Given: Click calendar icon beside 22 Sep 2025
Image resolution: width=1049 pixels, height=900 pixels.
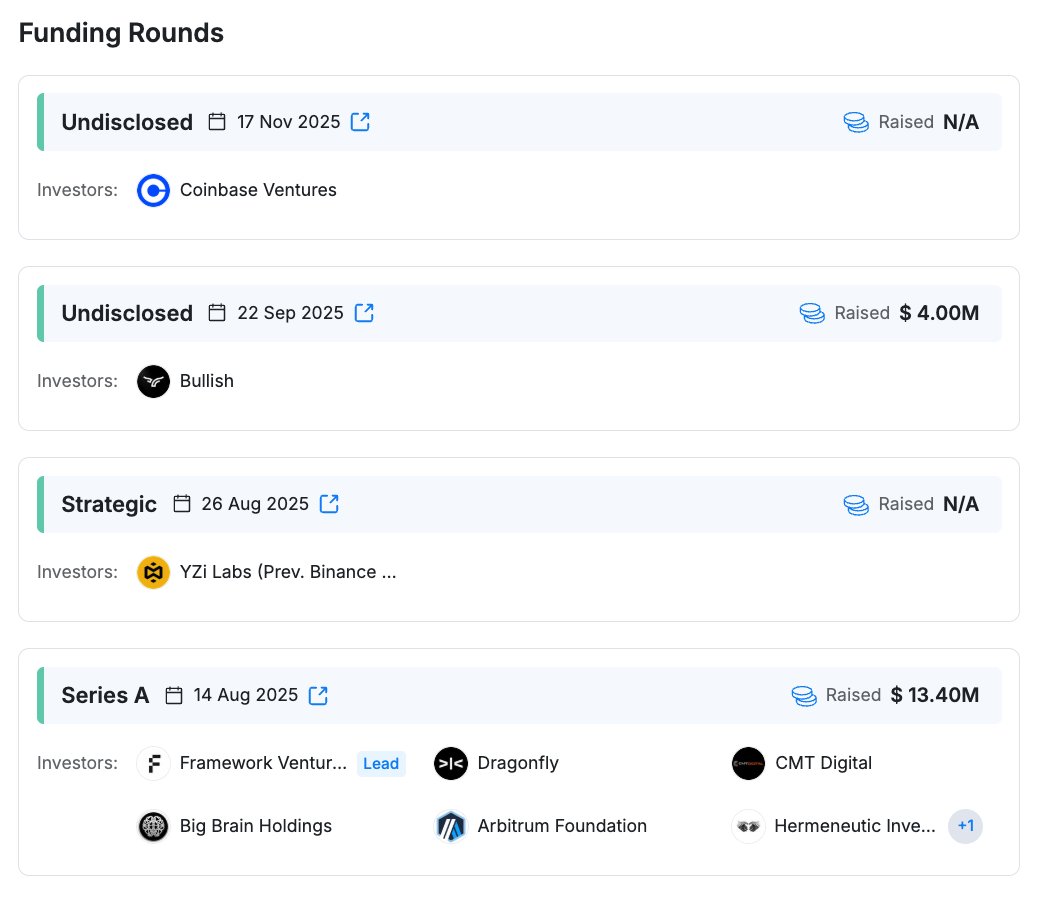Looking at the screenshot, I should 217,312.
